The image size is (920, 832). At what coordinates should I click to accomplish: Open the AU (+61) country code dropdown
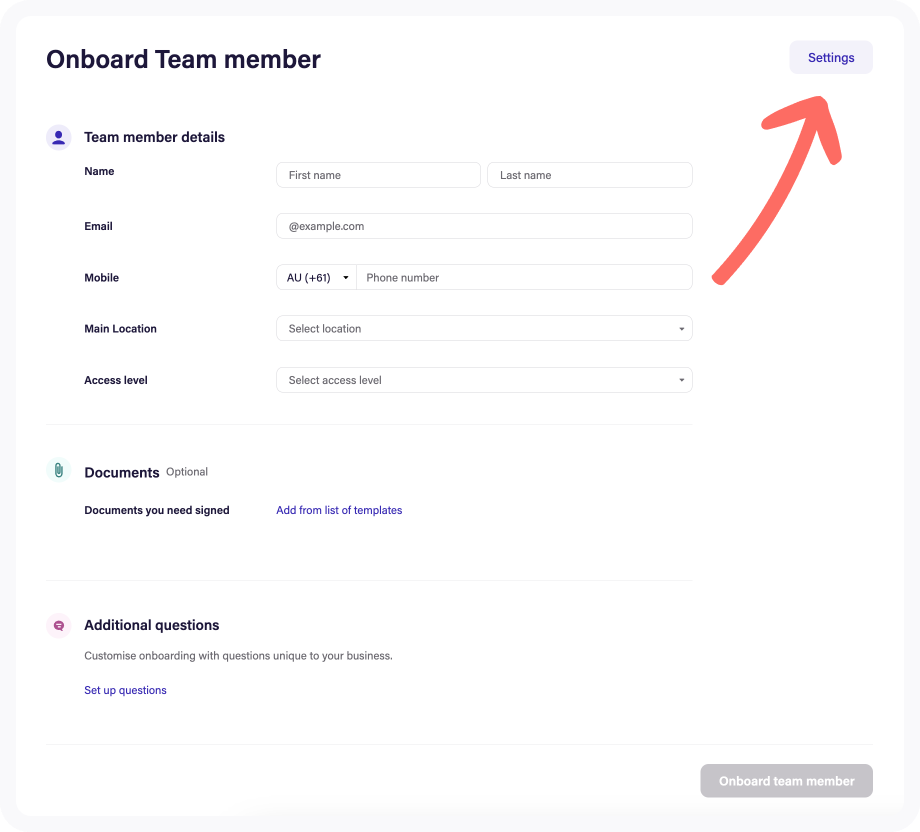(x=317, y=278)
